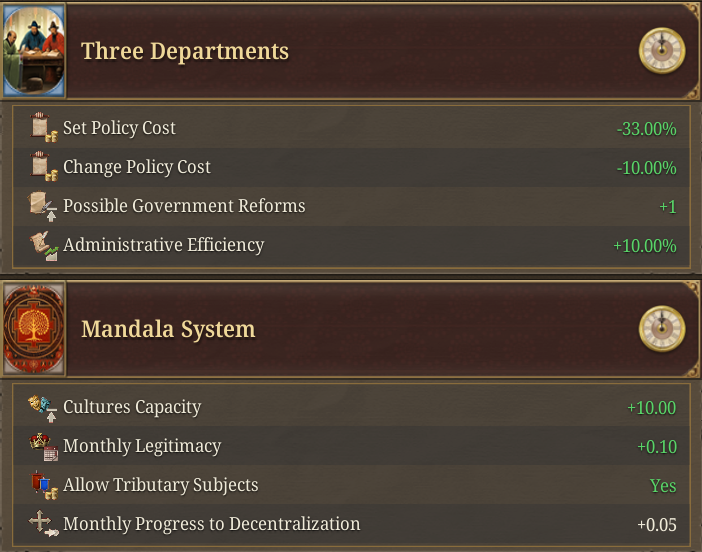Click the clock icon beside Mandala System
The height and width of the screenshot is (552, 702).
point(662,329)
